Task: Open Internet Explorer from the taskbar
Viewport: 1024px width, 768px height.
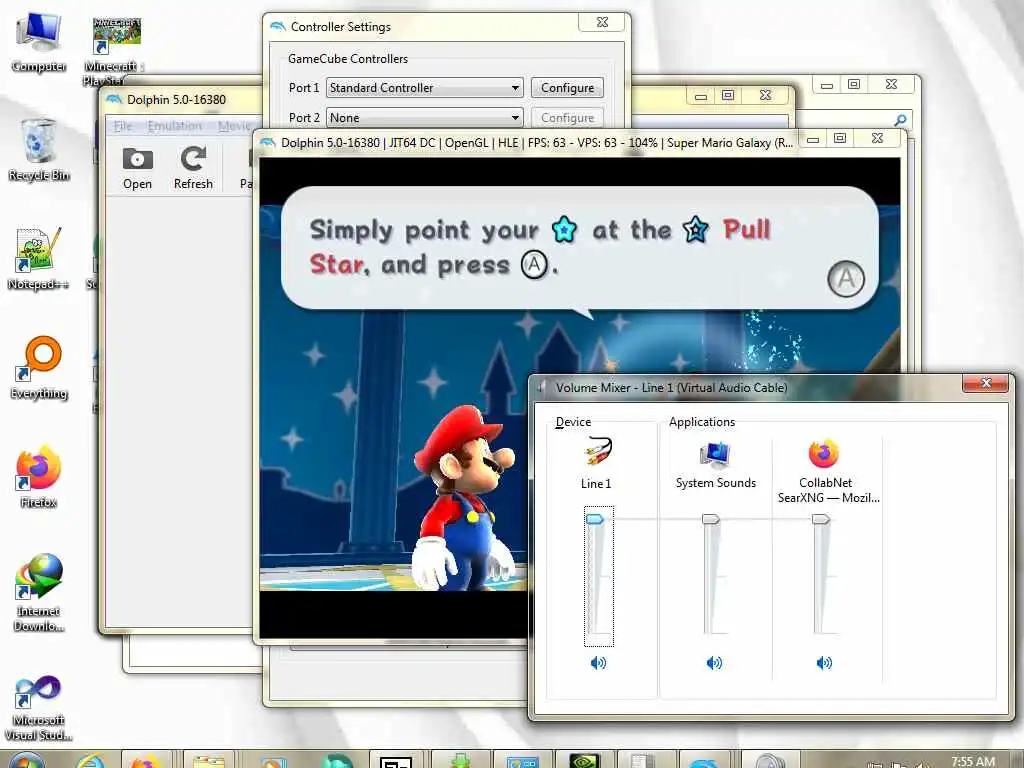Action: point(90,761)
